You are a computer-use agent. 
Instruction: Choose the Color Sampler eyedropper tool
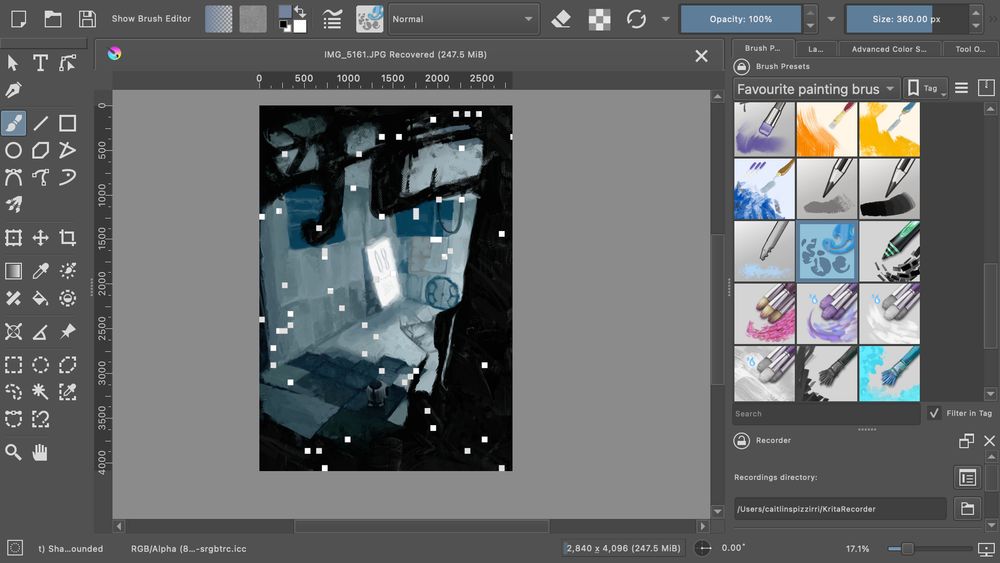click(41, 270)
